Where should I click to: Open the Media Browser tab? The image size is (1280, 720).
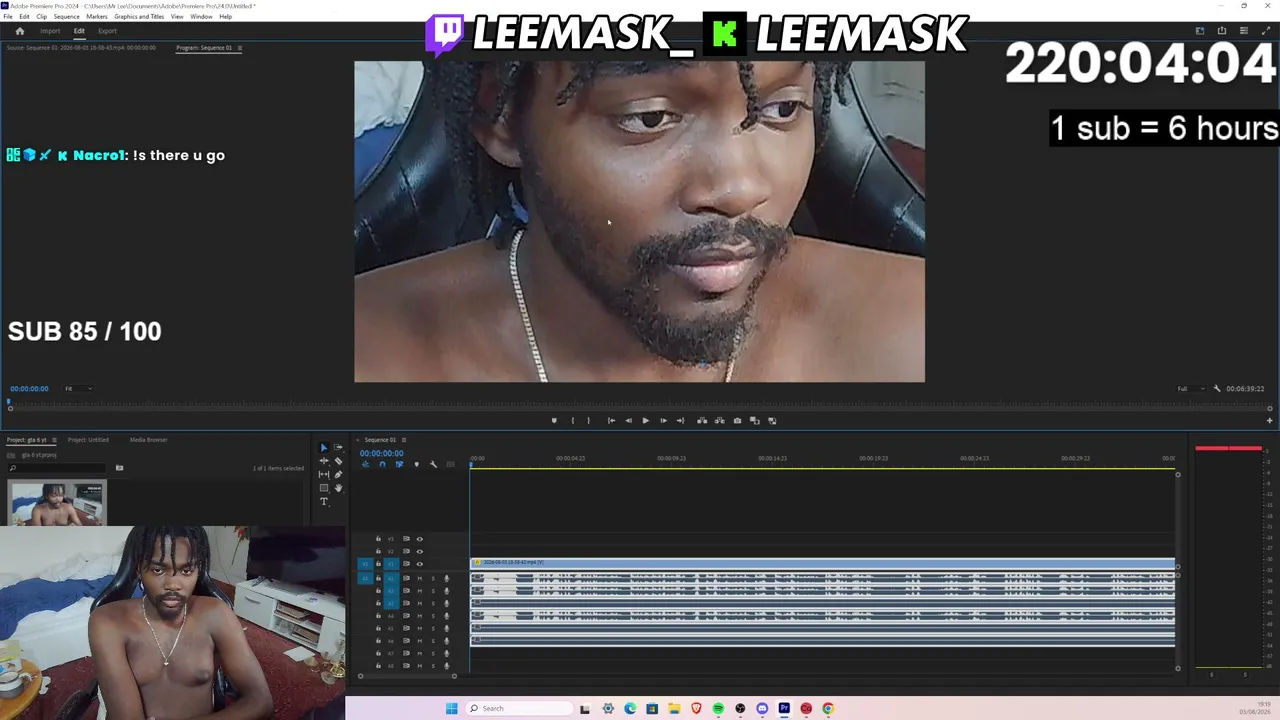[148, 440]
